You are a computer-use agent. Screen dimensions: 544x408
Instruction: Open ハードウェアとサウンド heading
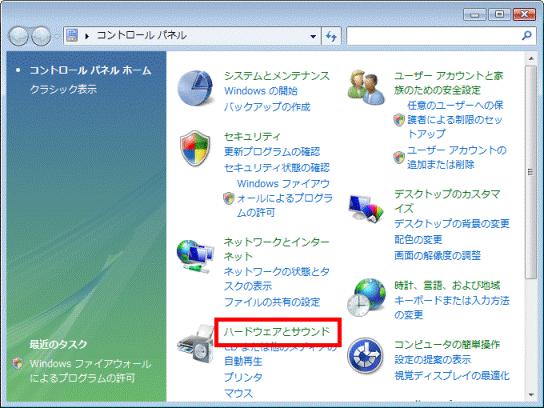277,332
